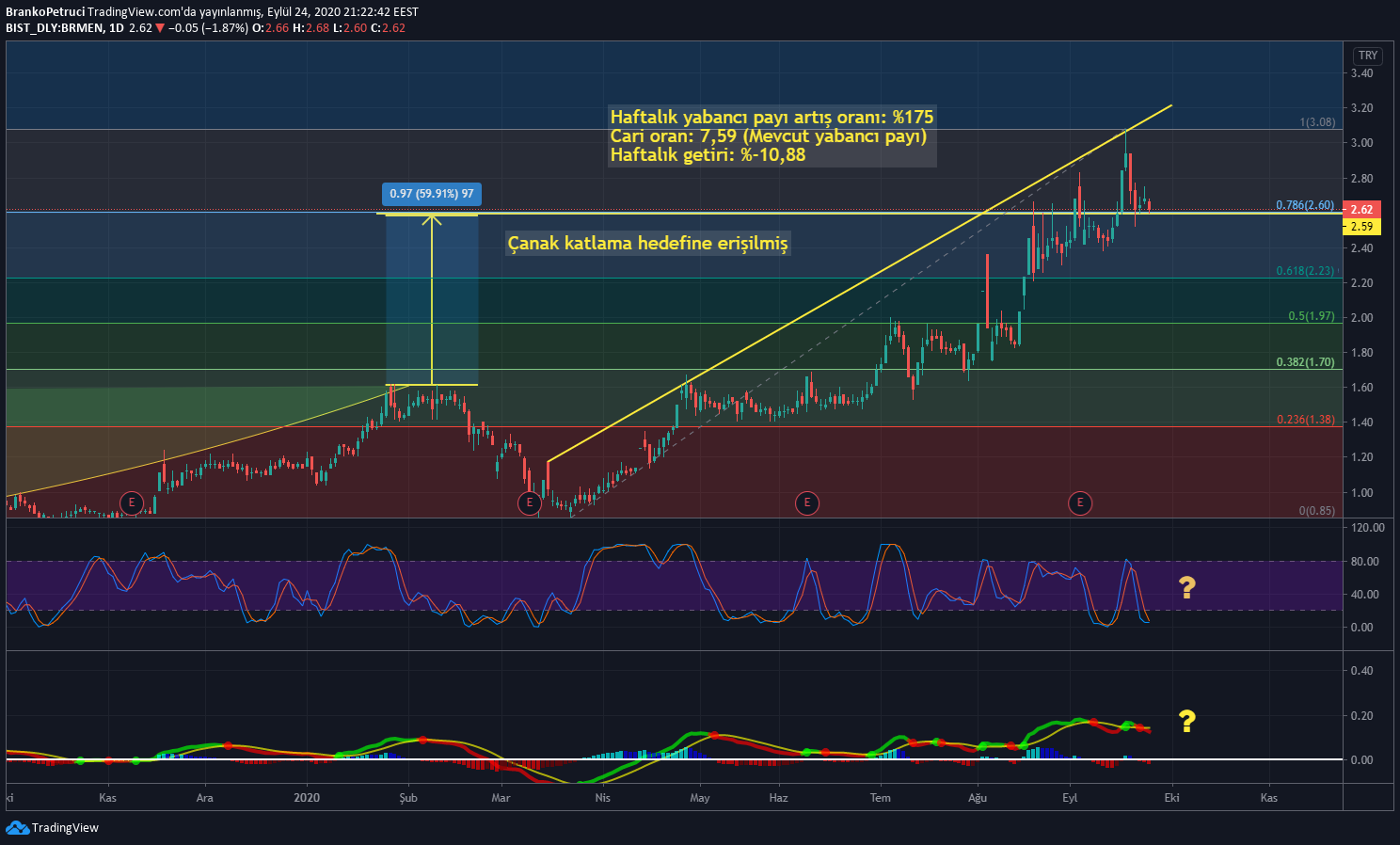This screenshot has width=1400, height=845.
Task: Click the TradingView logo at bottom left
Action: [53, 828]
